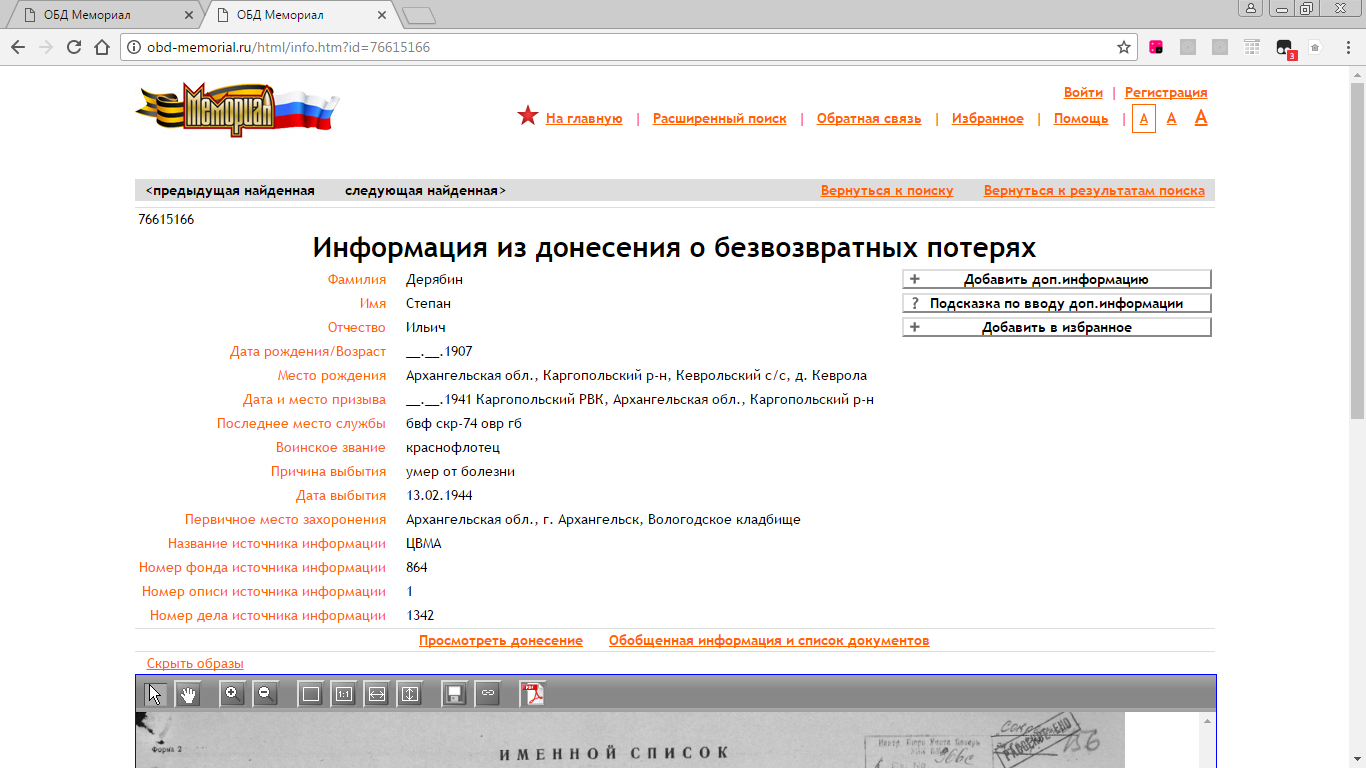1366x768 pixels.
Task: View site information icon in address bar
Action: [x=134, y=47]
